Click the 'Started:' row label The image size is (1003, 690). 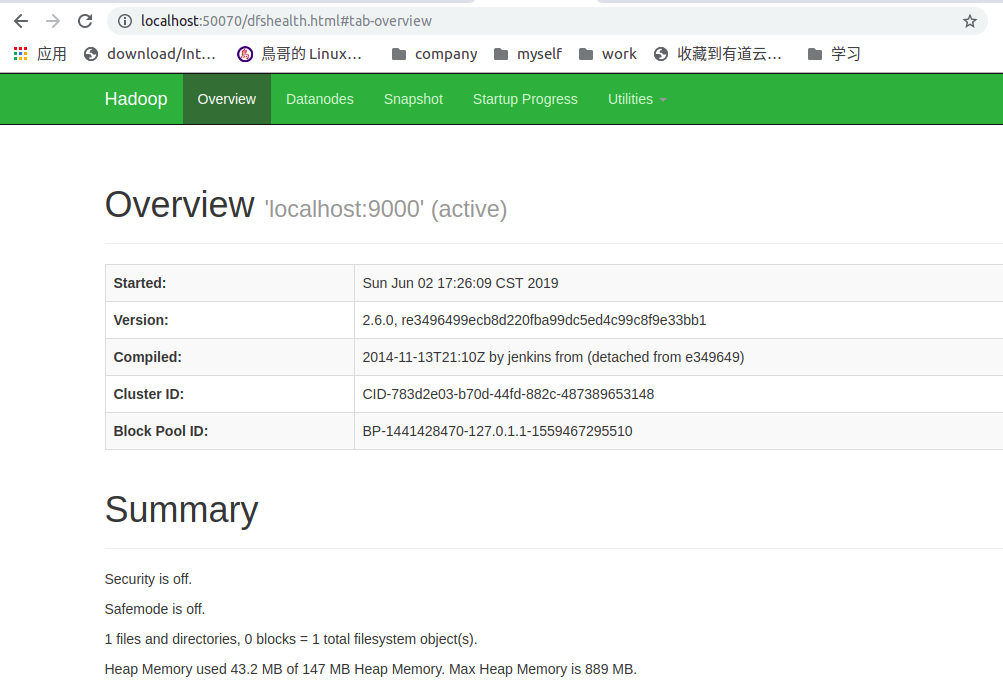click(140, 283)
